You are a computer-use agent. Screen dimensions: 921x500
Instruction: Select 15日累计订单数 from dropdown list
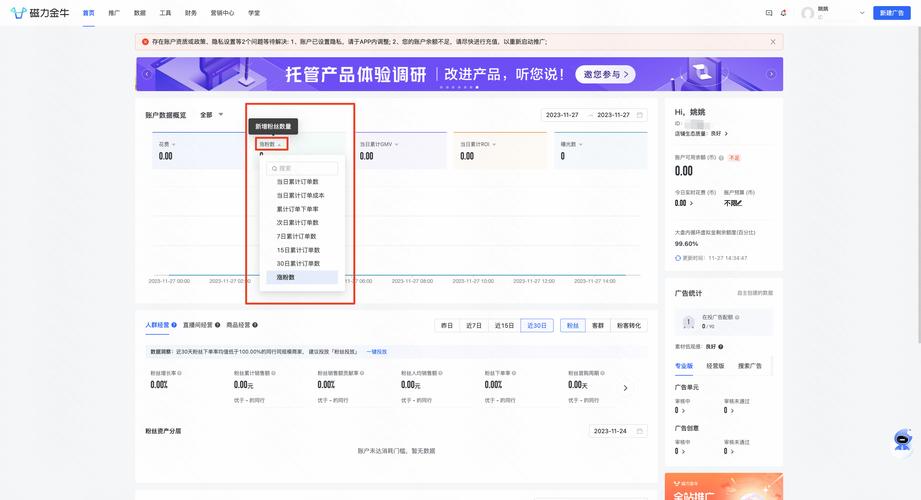click(x=302, y=250)
